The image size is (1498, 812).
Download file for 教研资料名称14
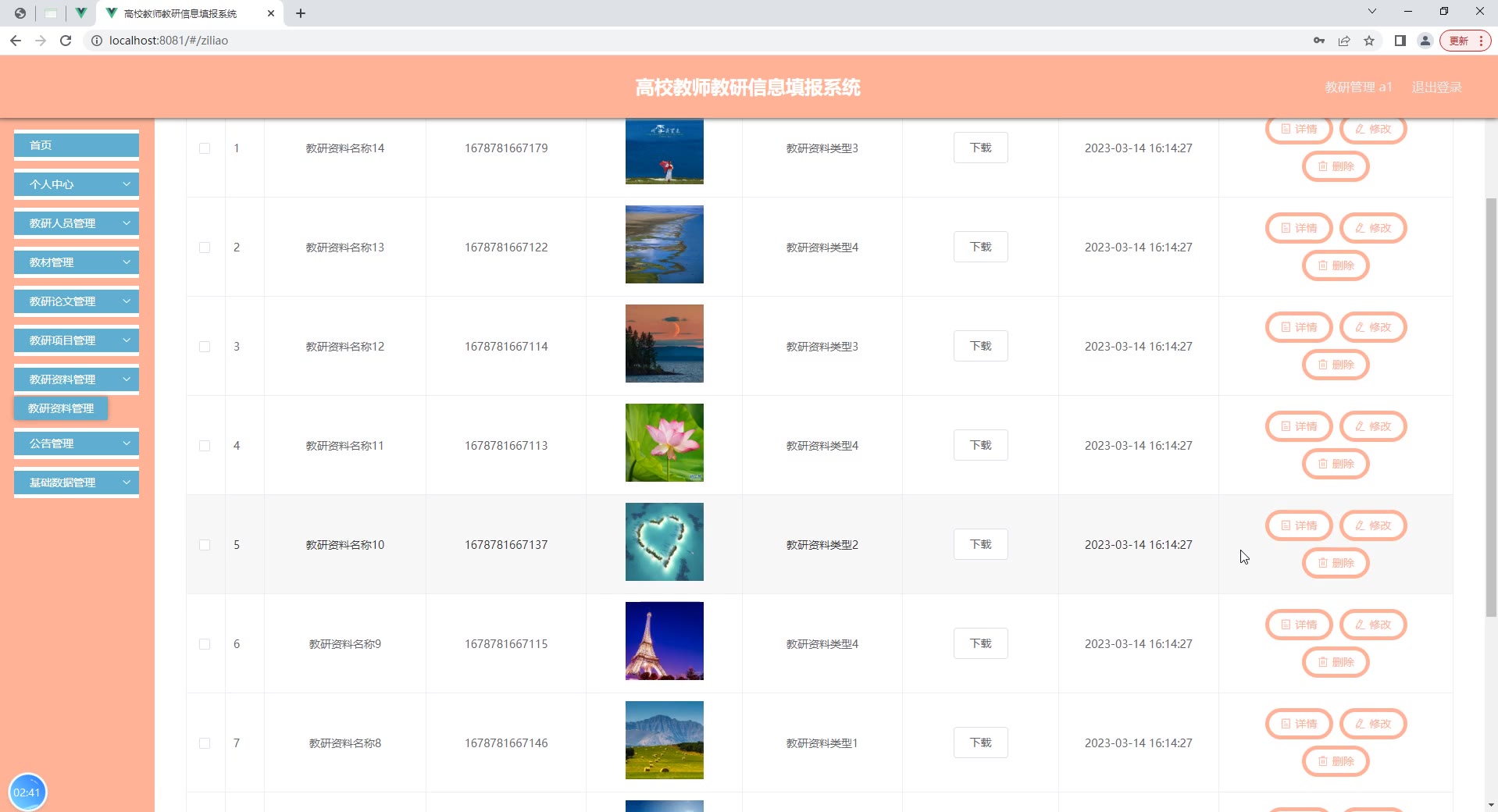981,148
